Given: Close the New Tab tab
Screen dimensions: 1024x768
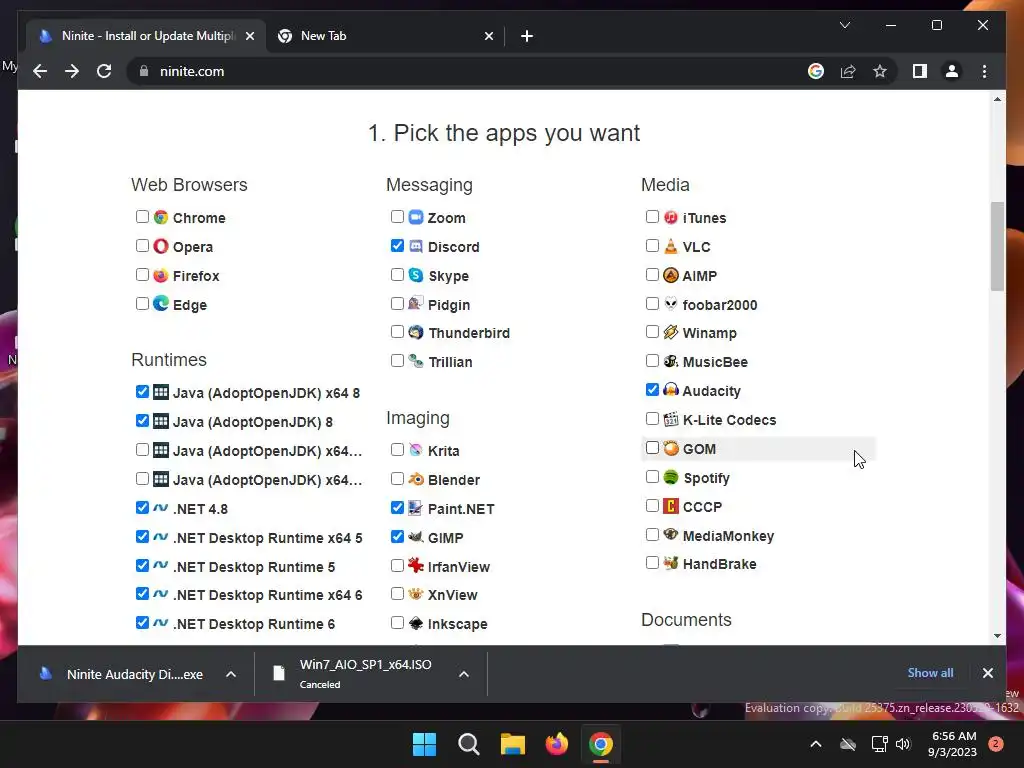Looking at the screenshot, I should pyautogui.click(x=489, y=36).
